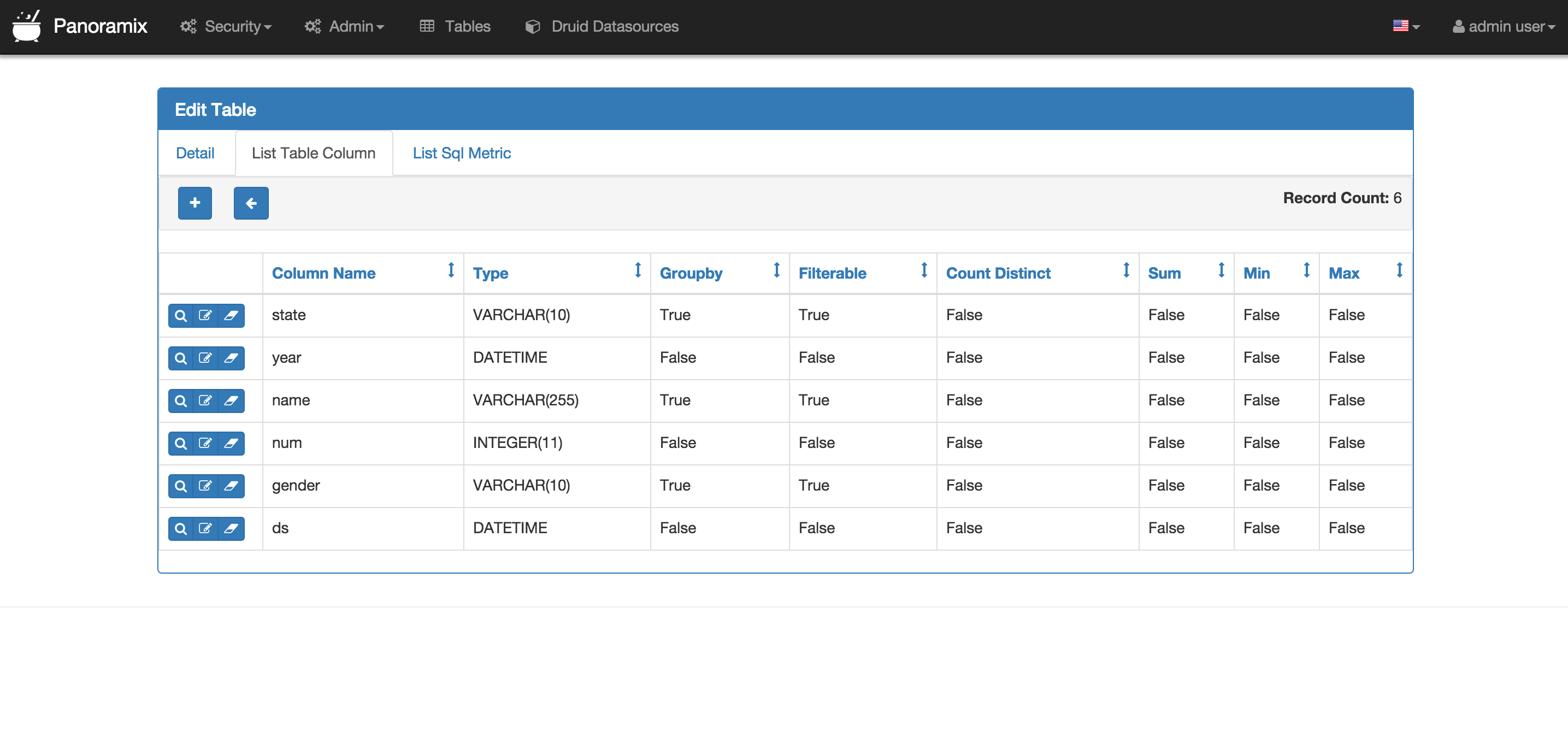Edit the ds column record
Screen dimensions: 1568x755
click(205, 528)
